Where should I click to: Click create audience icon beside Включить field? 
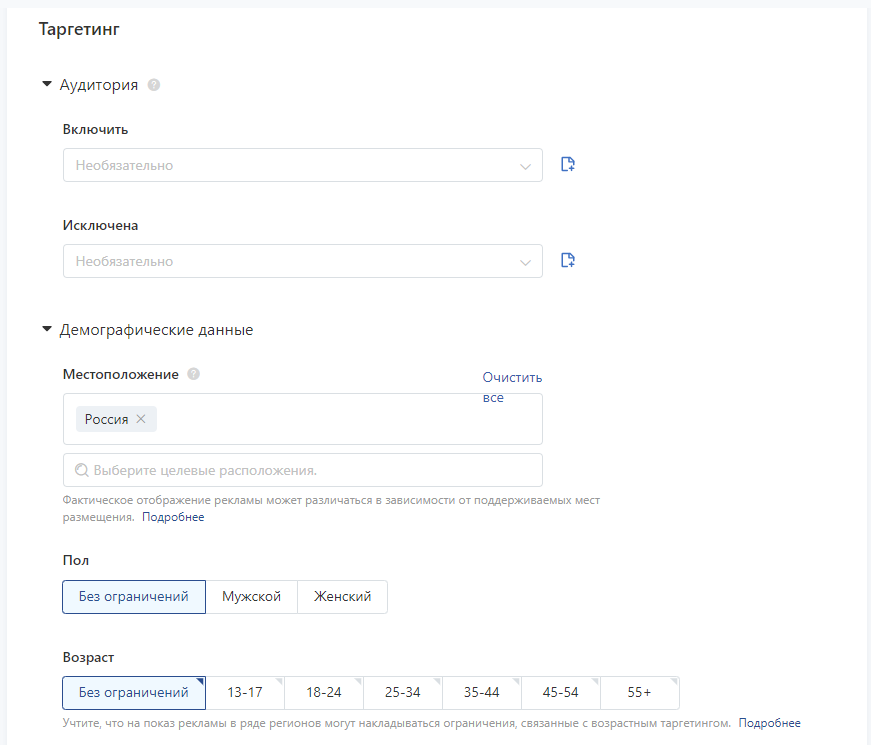[x=568, y=165]
